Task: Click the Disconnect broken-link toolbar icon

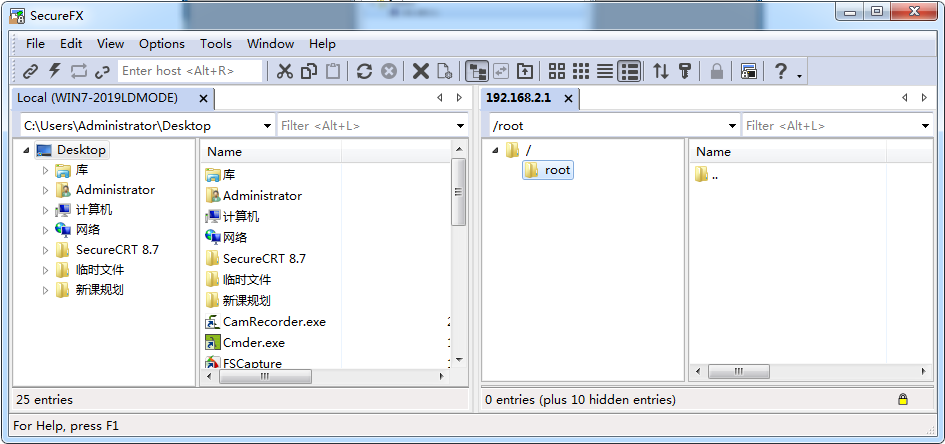Action: click(x=103, y=71)
